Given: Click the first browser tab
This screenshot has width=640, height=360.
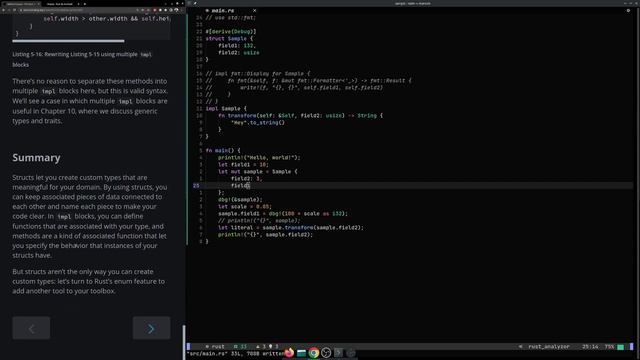Looking at the screenshot, I should point(21,4).
